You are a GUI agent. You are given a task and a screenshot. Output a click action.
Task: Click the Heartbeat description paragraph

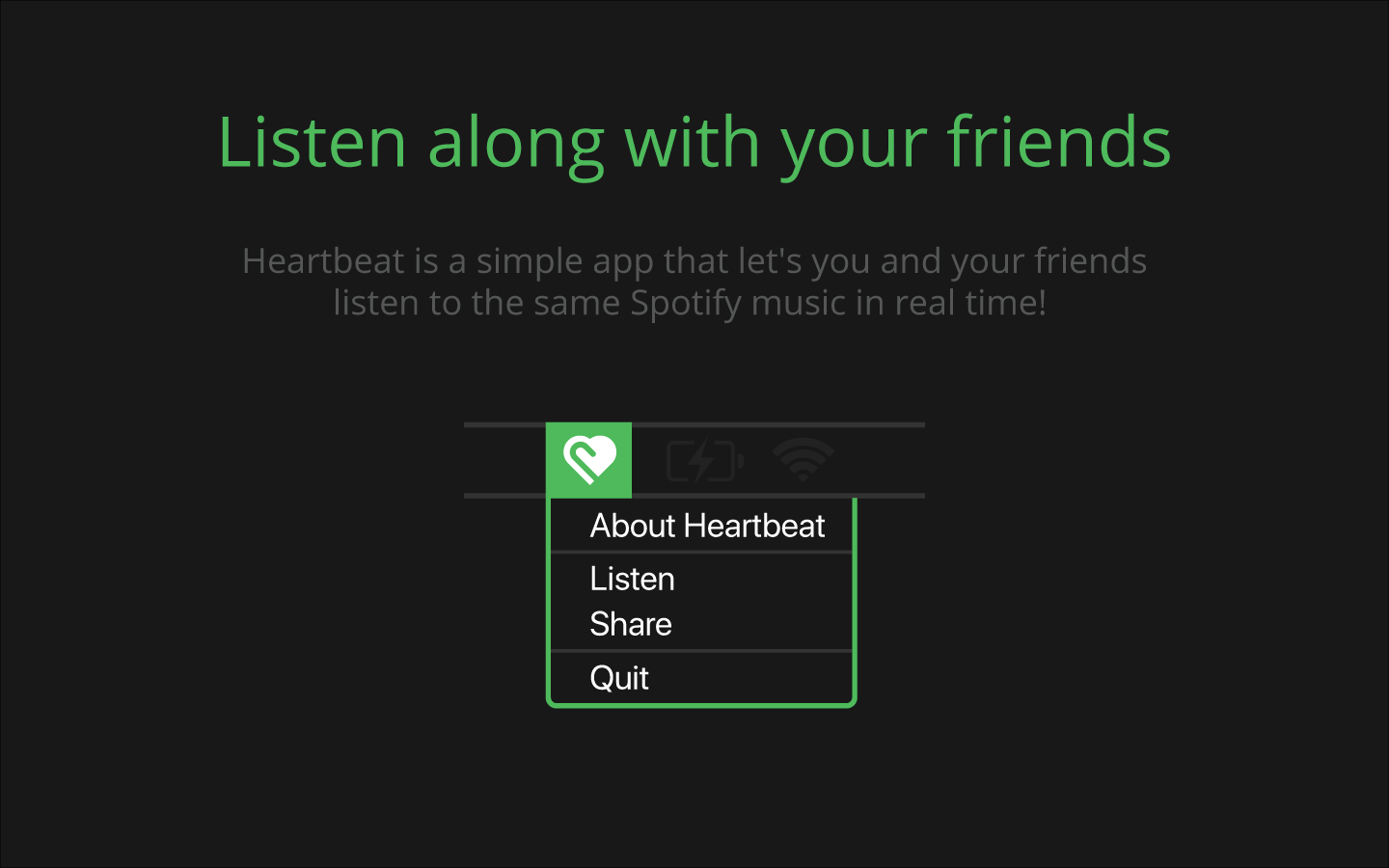[x=694, y=281]
